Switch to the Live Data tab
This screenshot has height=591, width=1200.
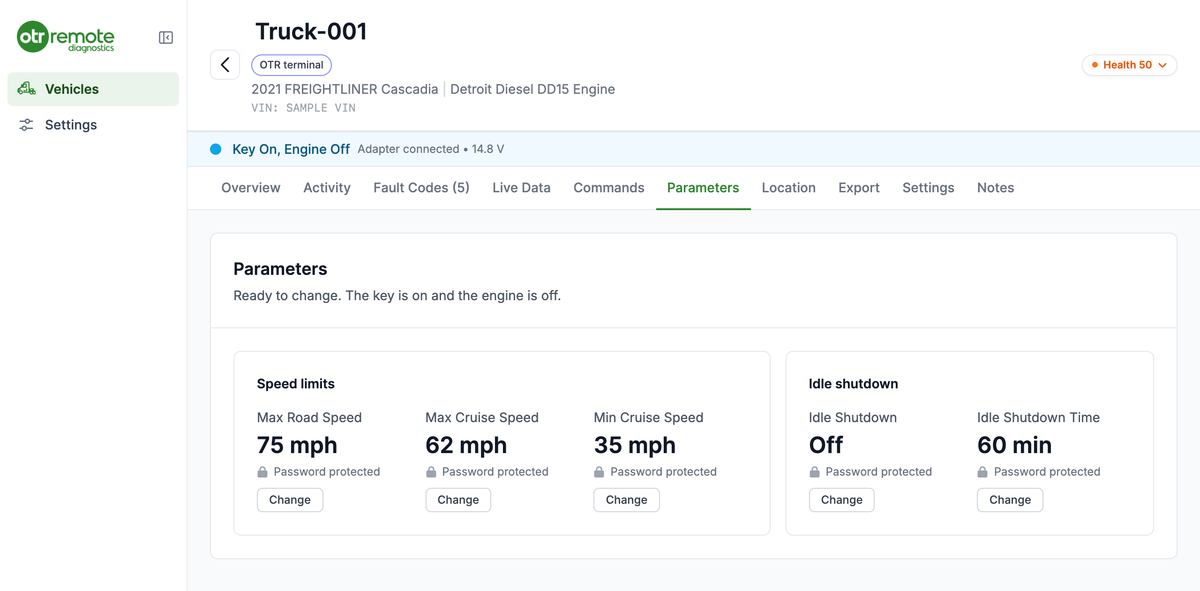(x=521, y=188)
